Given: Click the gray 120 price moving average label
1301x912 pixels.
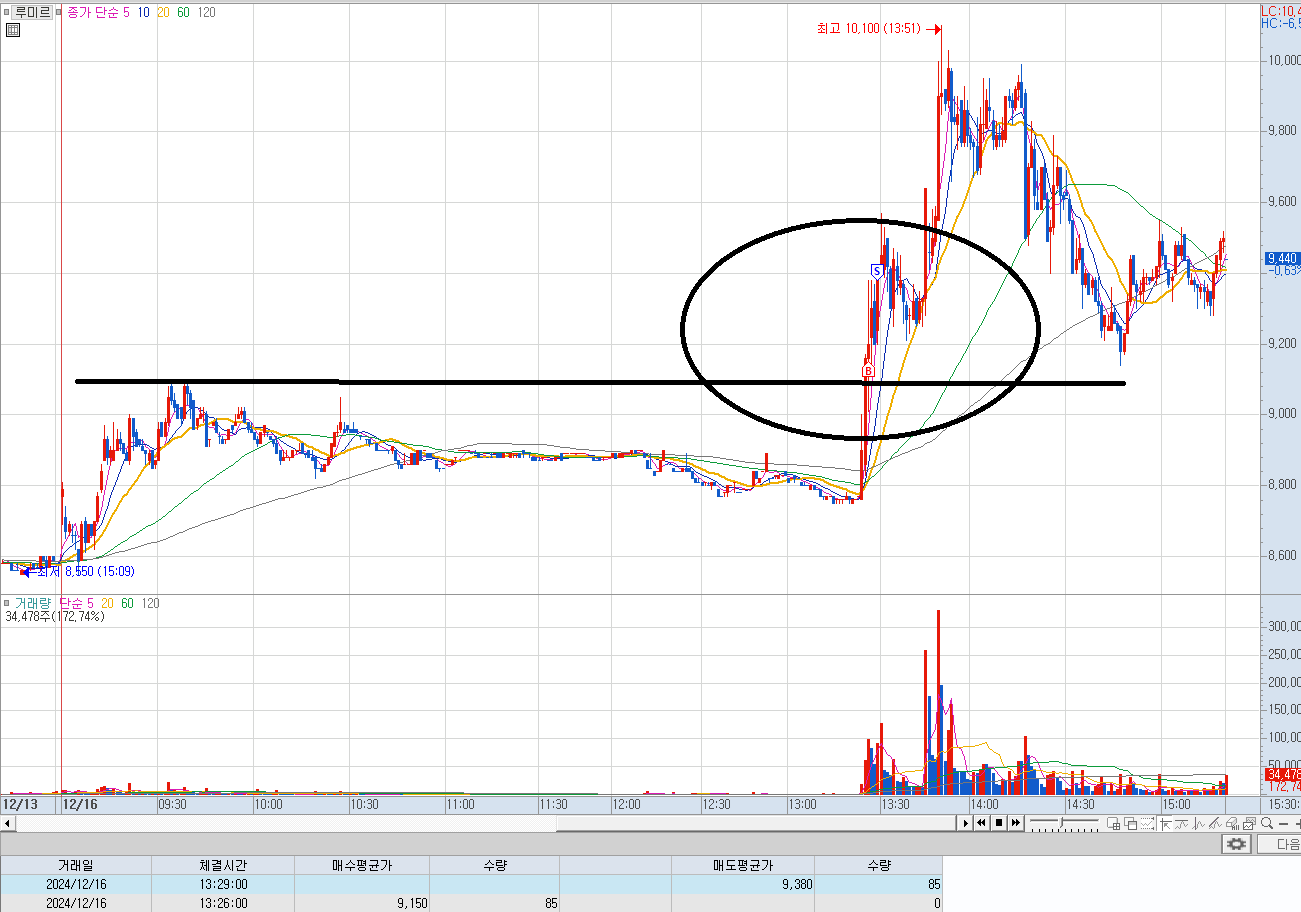Looking at the screenshot, I should (206, 12).
